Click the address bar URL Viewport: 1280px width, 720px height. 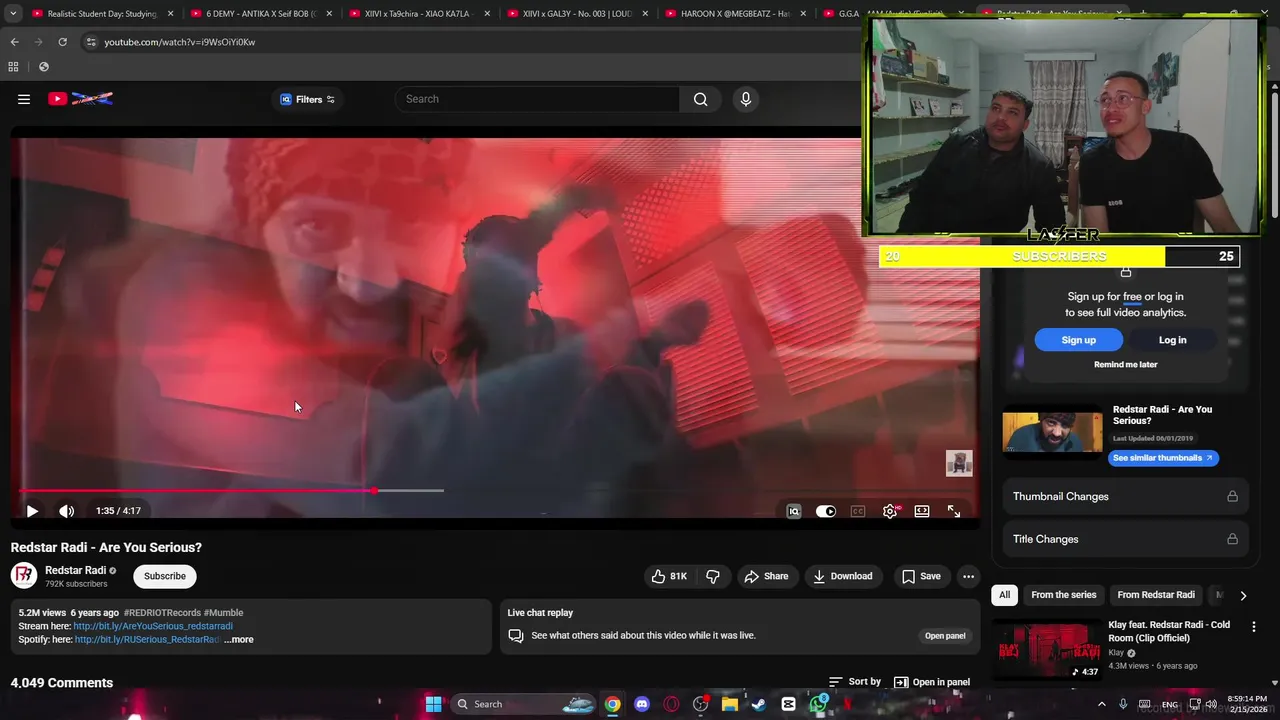point(180,42)
